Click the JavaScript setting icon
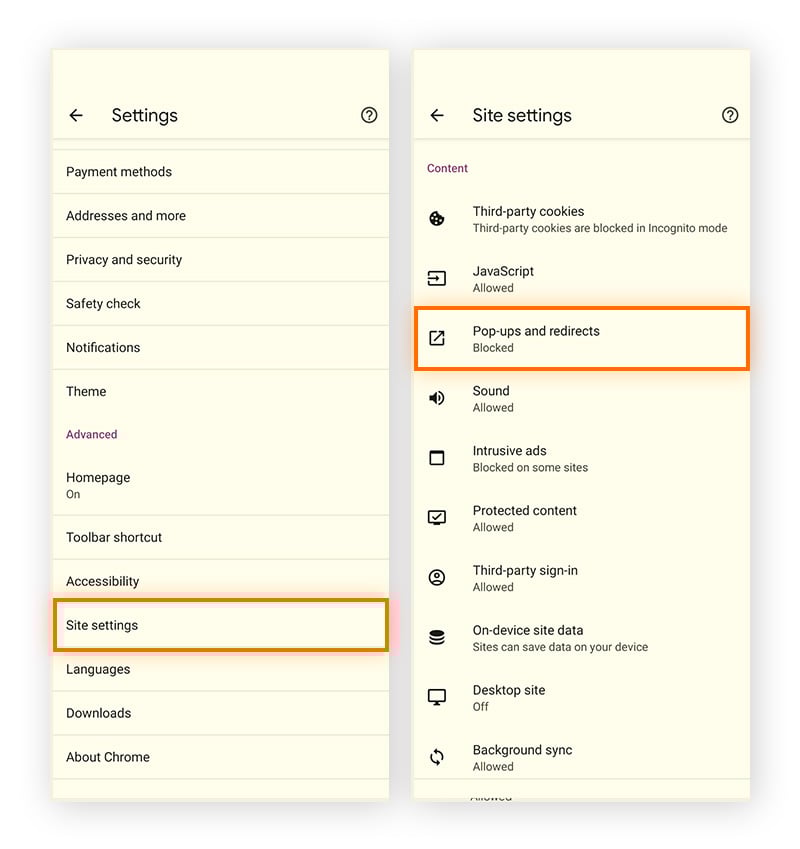The height and width of the screenshot is (849, 800). 436,279
